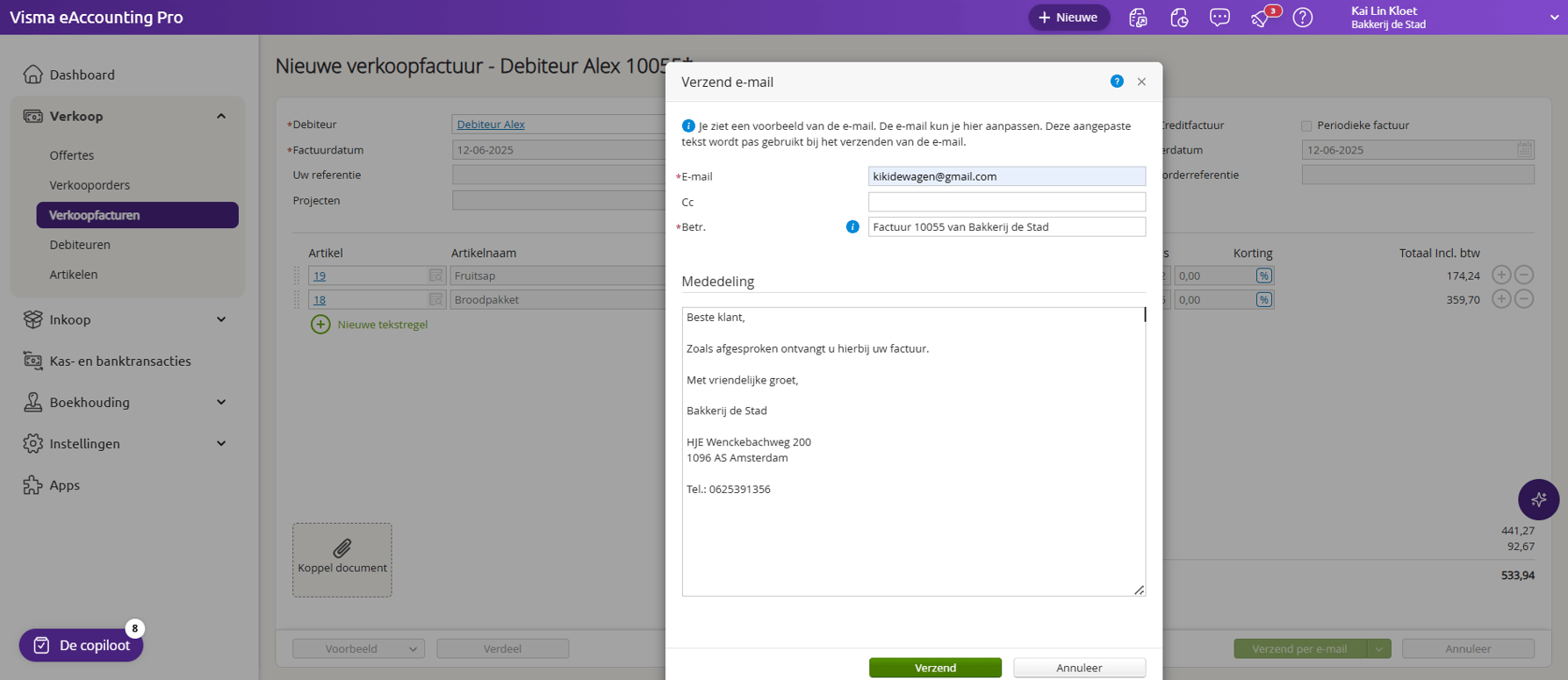Click the green Verzend button
The height and width of the screenshot is (680, 1568).
[935, 668]
